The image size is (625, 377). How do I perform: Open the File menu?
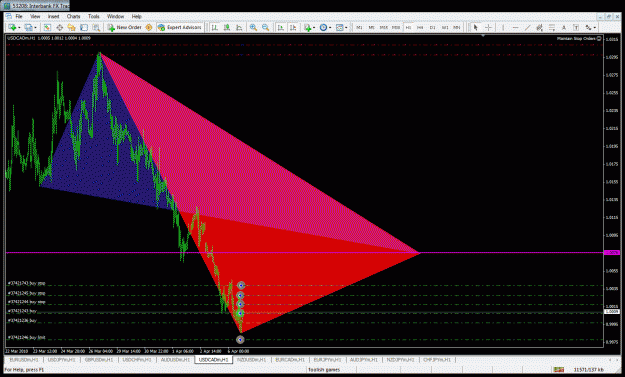click(19, 16)
